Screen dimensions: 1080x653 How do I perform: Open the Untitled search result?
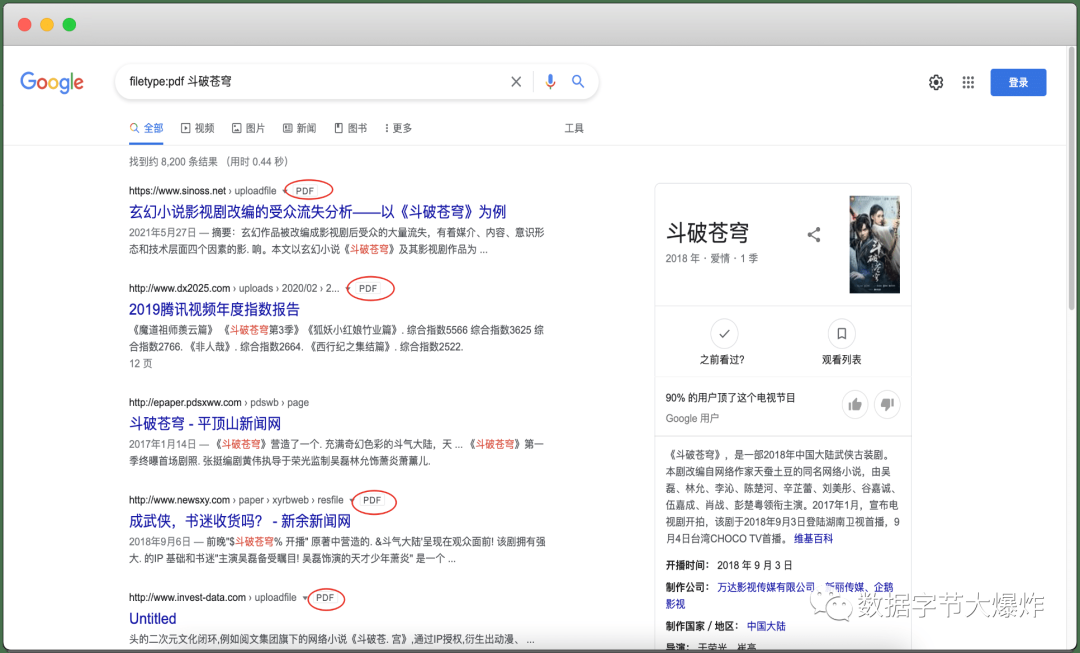click(153, 619)
